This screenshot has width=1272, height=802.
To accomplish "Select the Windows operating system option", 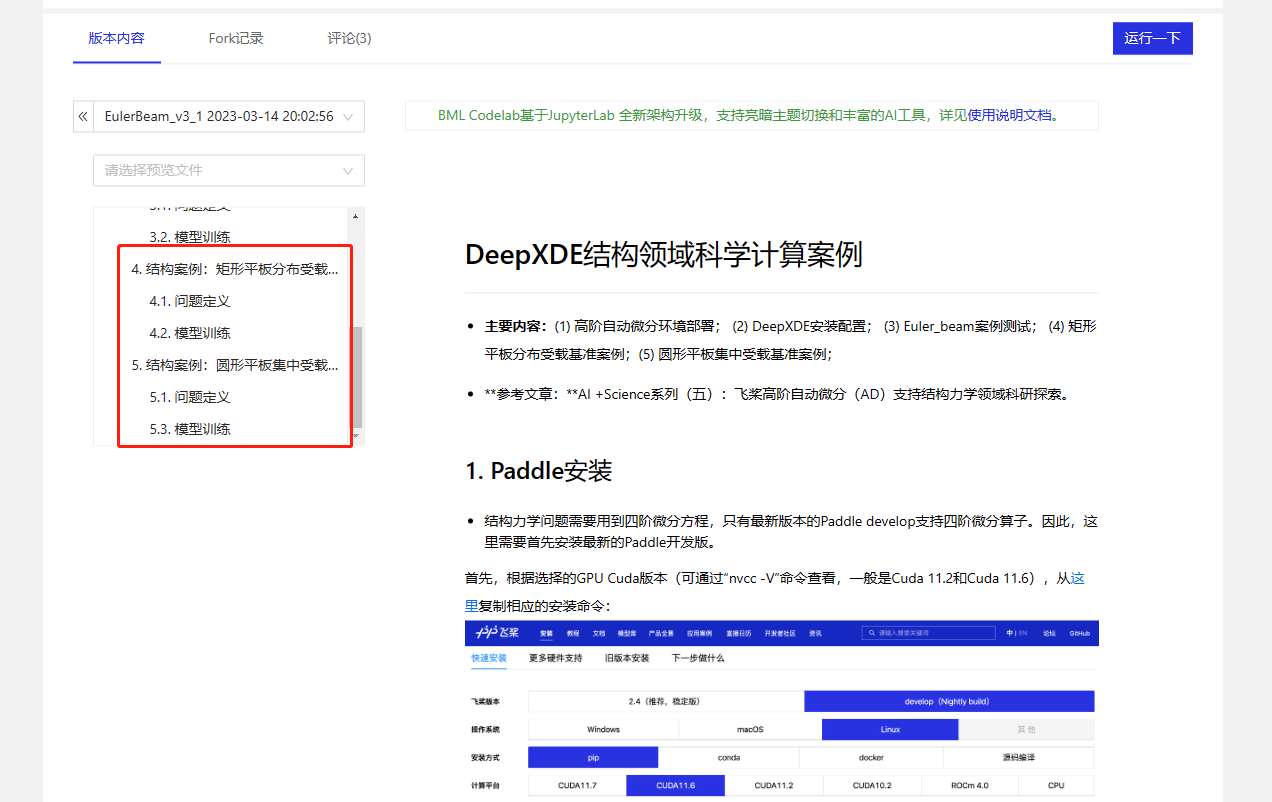I will [x=602, y=729].
